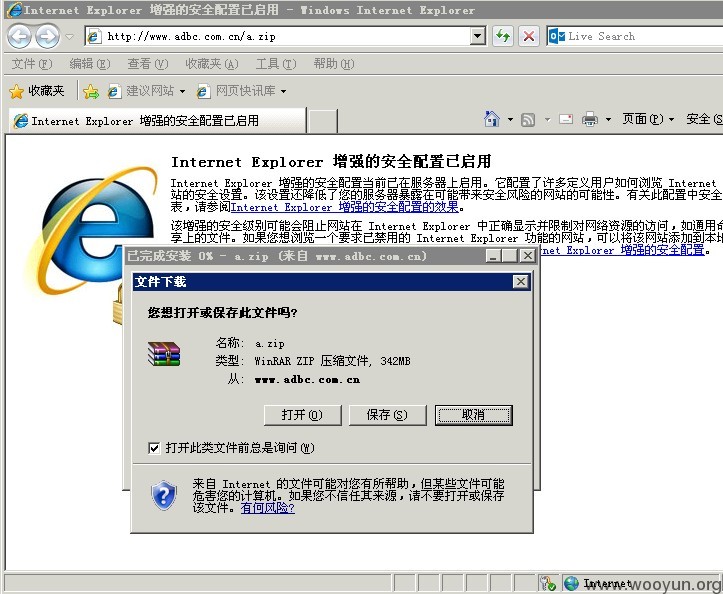Click the file type text WinRAR ZIP 压缩文件, 342MB
The image size is (723, 594).
332,361
